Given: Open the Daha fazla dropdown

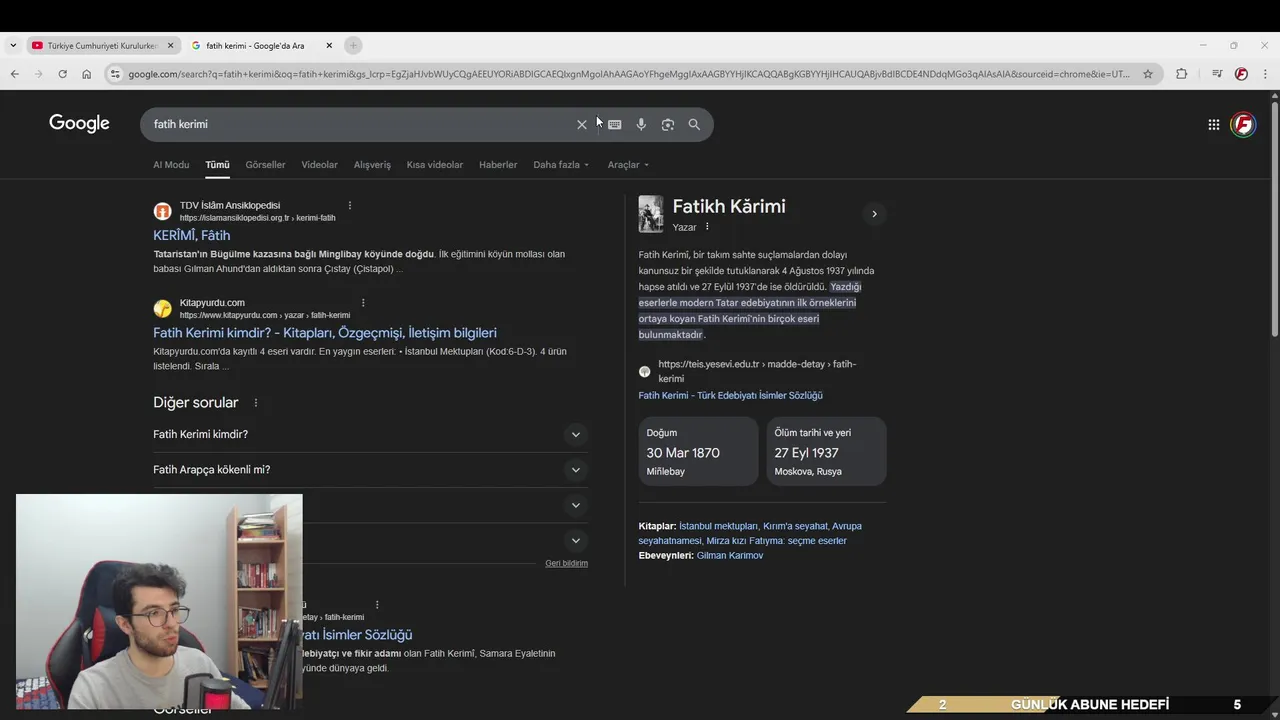Looking at the screenshot, I should [561, 165].
